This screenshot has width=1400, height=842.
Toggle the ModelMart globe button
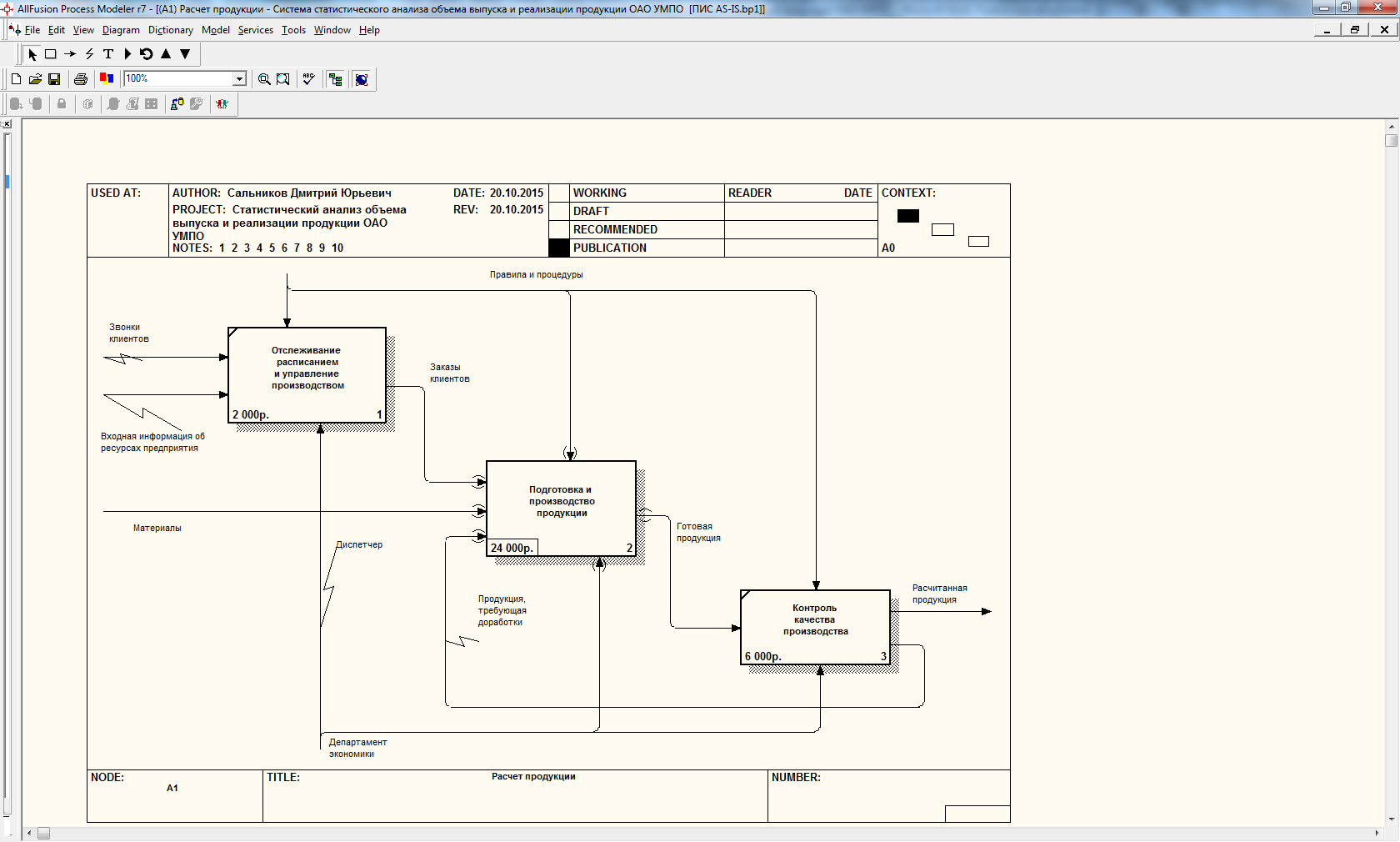tap(362, 79)
